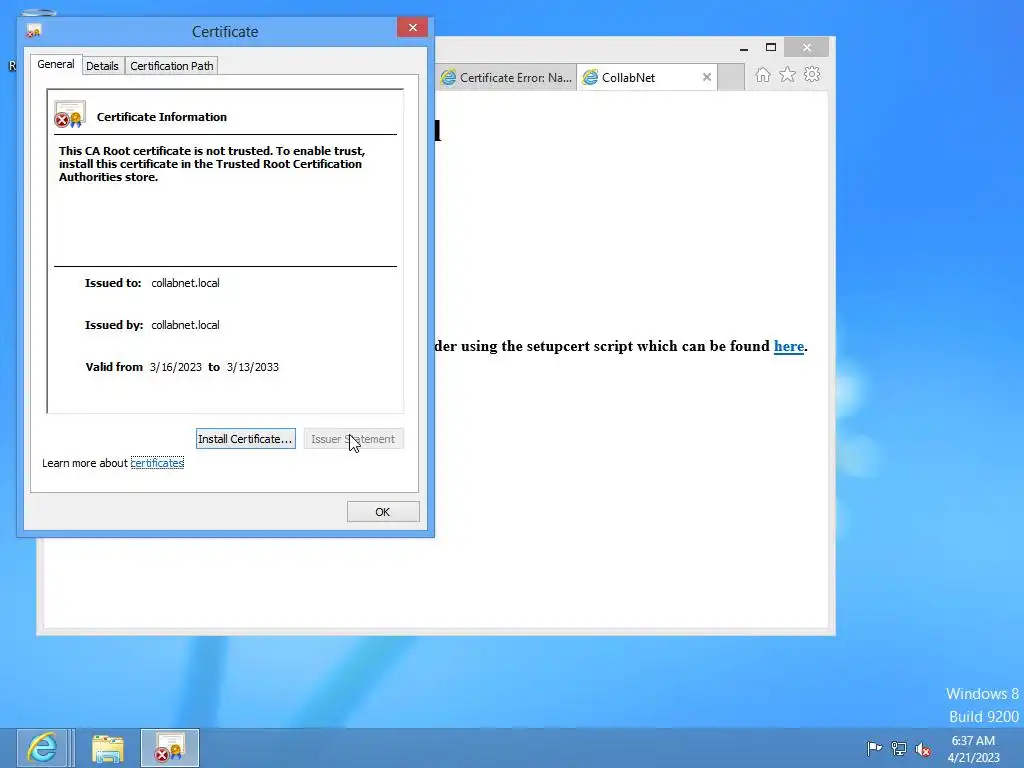Image resolution: width=1024 pixels, height=768 pixels.
Task: Select the General tab
Action: point(56,64)
